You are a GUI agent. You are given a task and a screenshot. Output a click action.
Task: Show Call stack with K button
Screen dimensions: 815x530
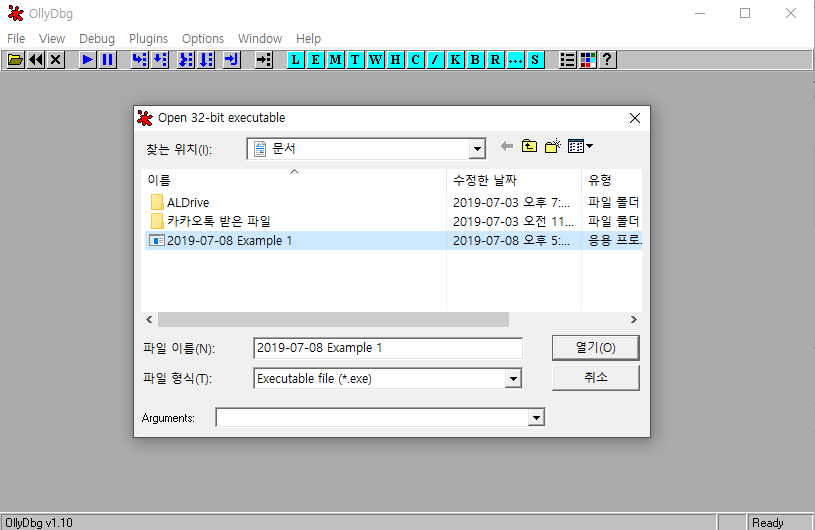455,60
